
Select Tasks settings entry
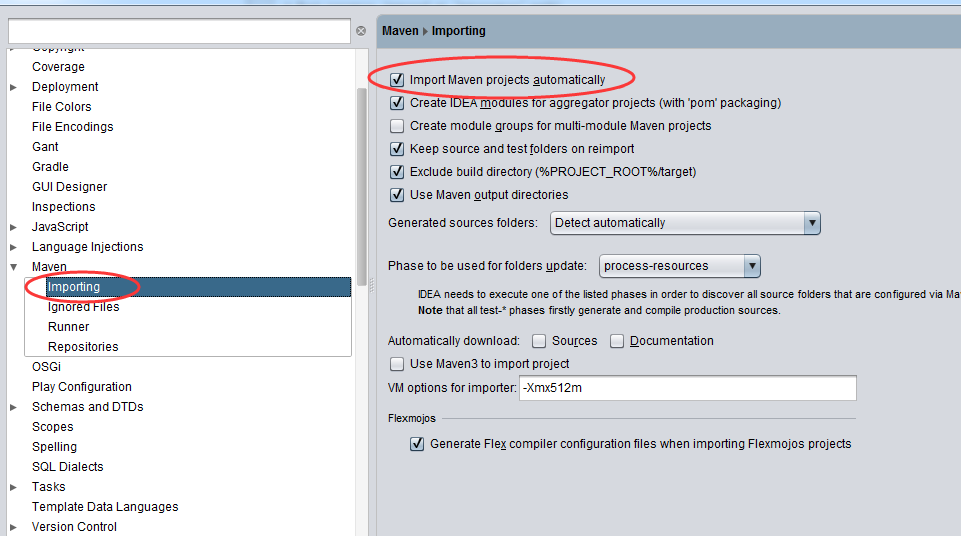[48, 487]
